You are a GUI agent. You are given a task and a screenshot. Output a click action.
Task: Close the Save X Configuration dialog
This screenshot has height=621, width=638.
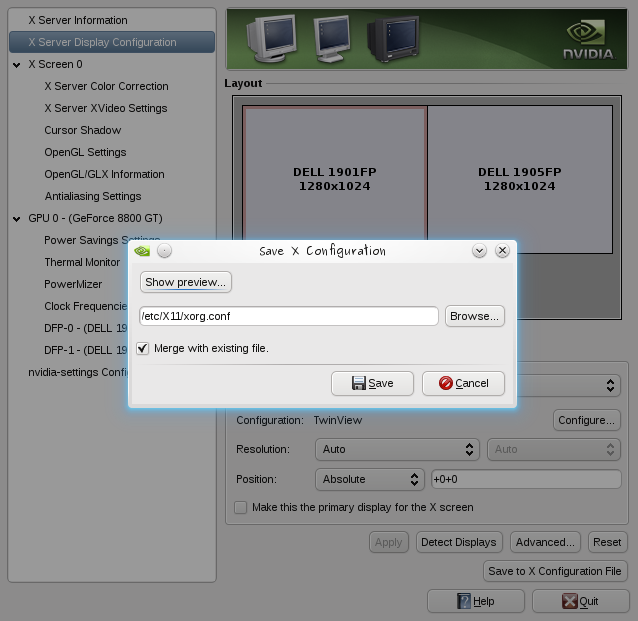[502, 251]
